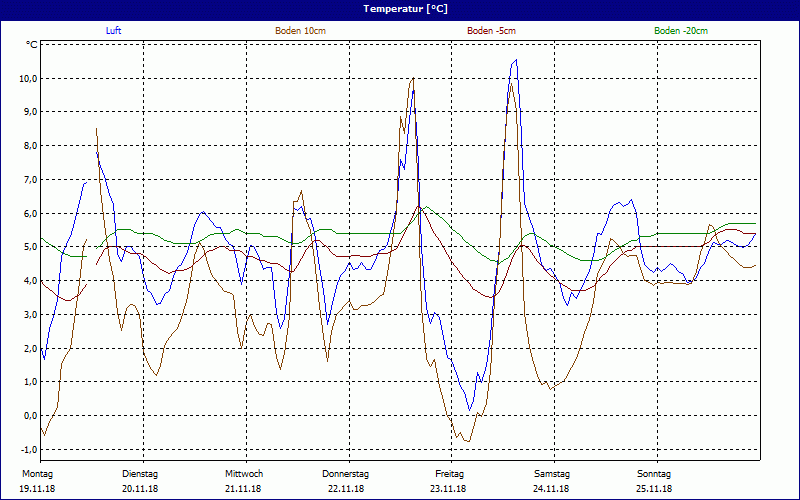Image resolution: width=800 pixels, height=500 pixels.
Task: Click the 0,0 y-axis tick label
Action: coord(29,415)
